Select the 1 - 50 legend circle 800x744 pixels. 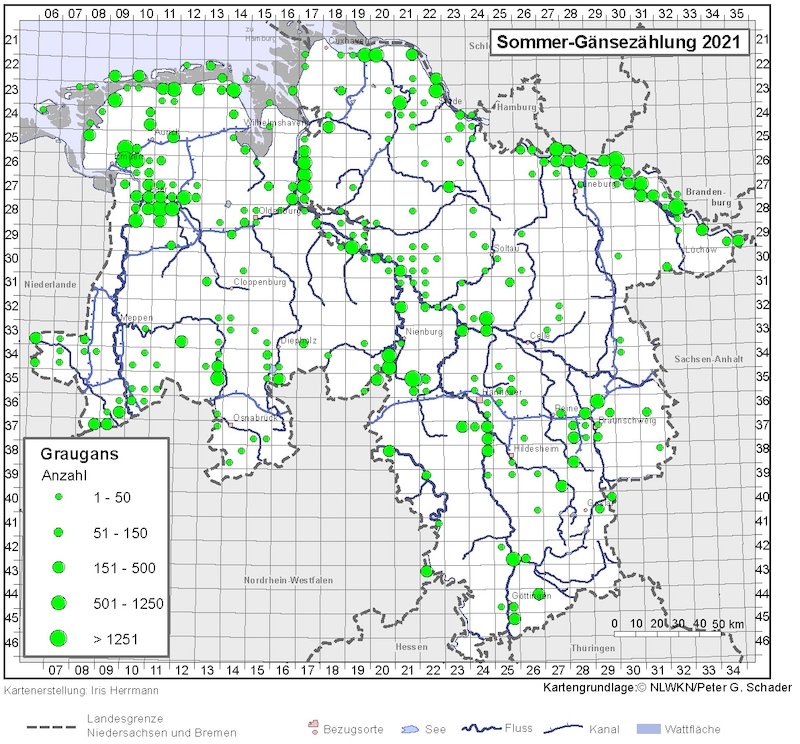coord(58,497)
